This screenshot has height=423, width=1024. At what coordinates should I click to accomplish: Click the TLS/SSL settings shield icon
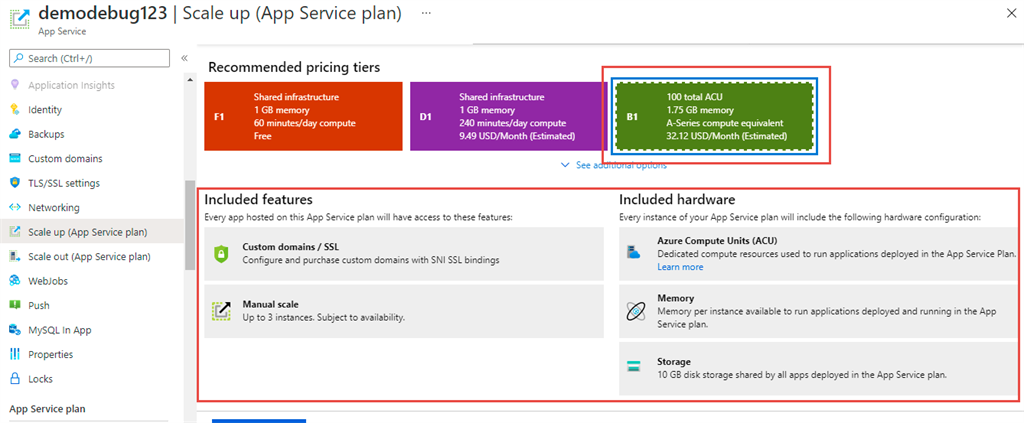coord(15,183)
